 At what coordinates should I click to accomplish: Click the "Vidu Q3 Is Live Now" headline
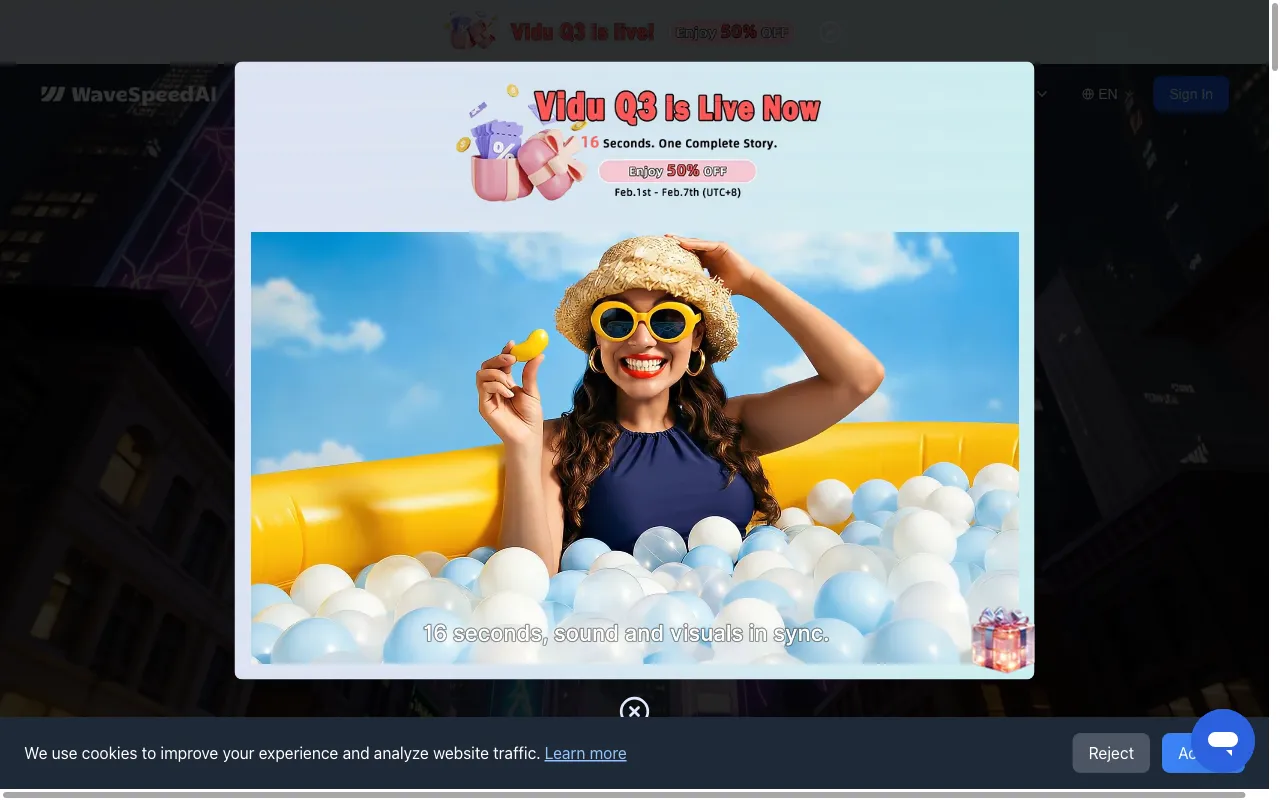click(x=677, y=107)
